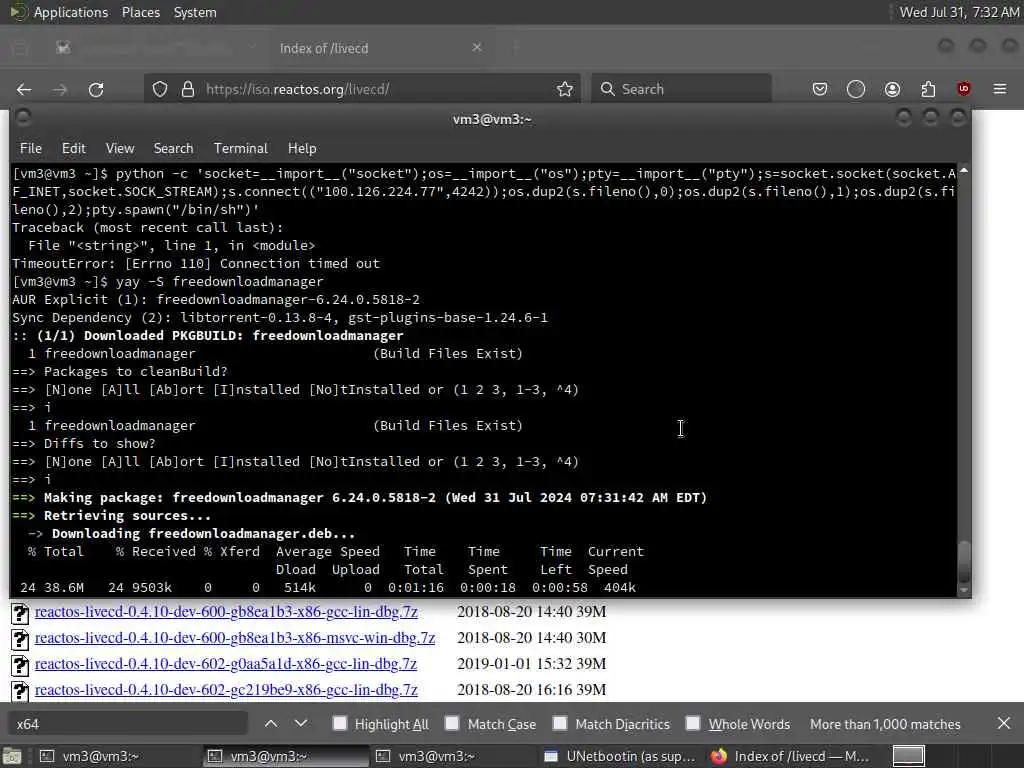The height and width of the screenshot is (768, 1024).
Task: Open reactos-livecd gb8ea1b3 gcc-lin-dbg.7z link
Action: tap(226, 612)
